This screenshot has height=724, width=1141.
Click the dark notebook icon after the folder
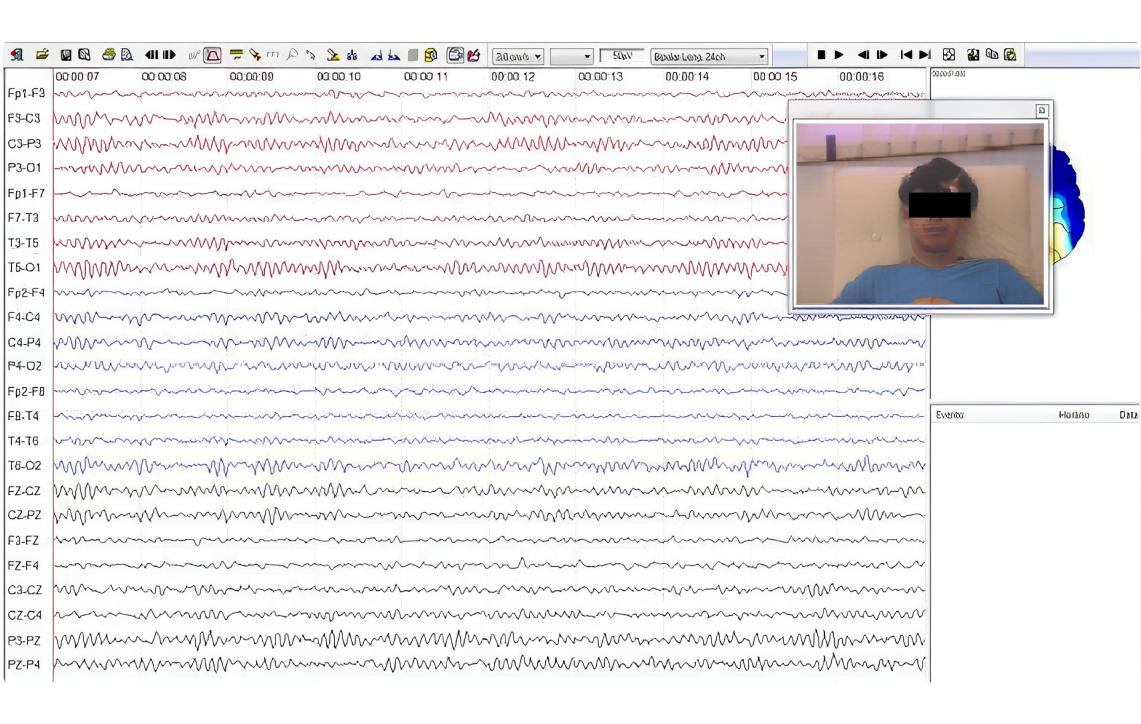click(x=66, y=55)
